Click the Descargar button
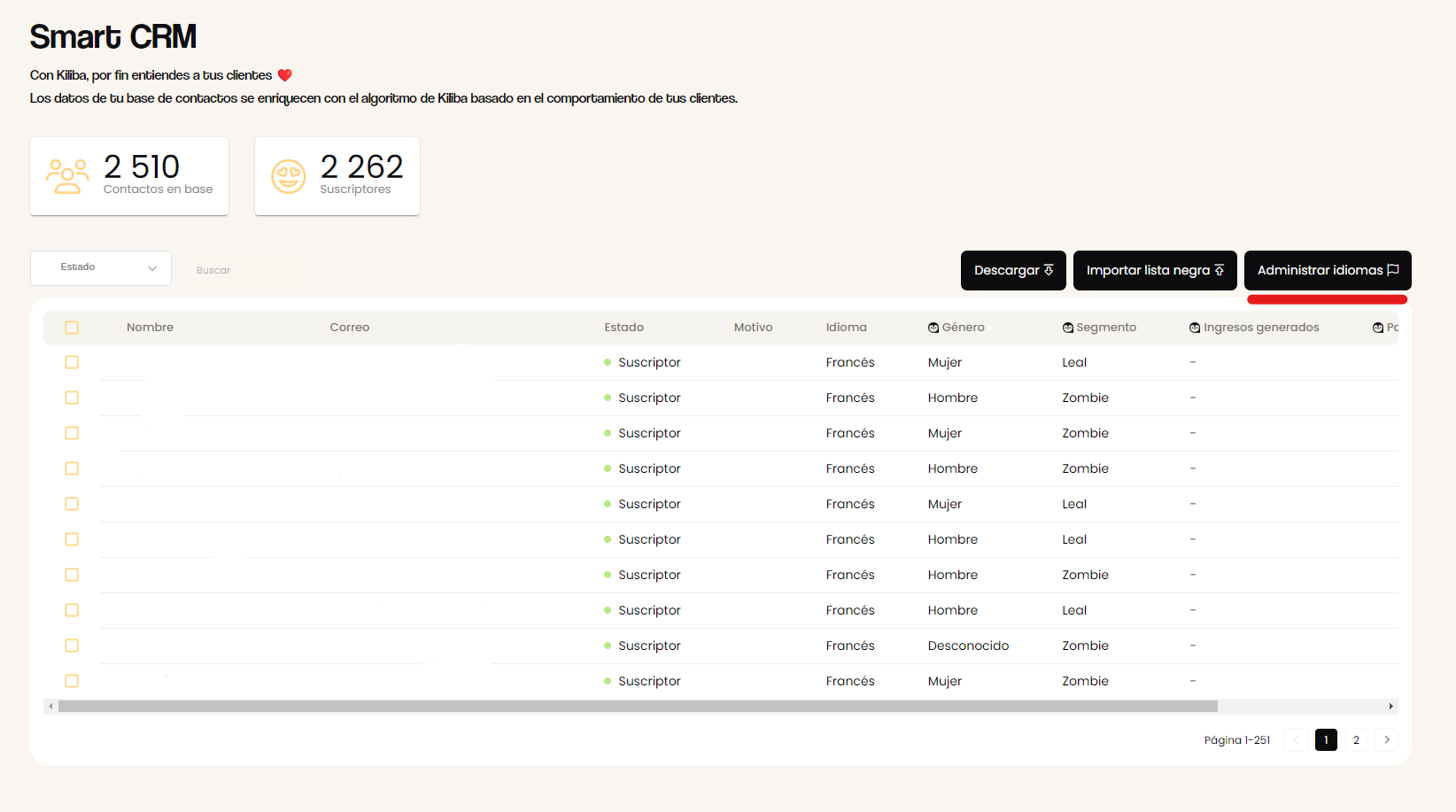The width and height of the screenshot is (1456, 812). [x=1013, y=270]
